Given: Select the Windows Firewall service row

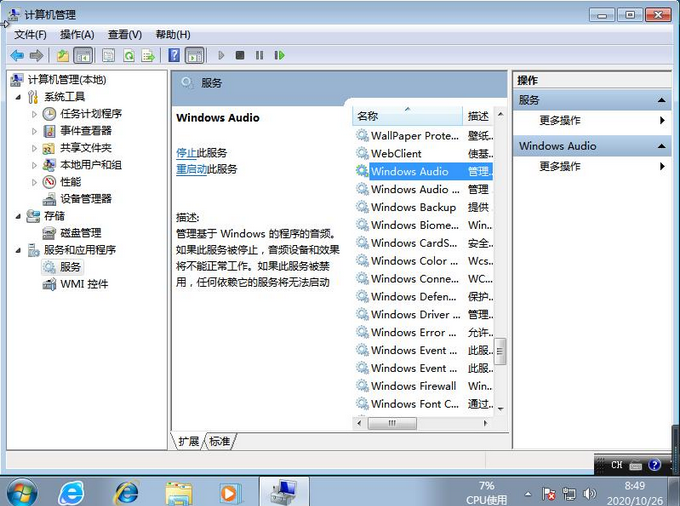Looking at the screenshot, I should pos(424,386).
